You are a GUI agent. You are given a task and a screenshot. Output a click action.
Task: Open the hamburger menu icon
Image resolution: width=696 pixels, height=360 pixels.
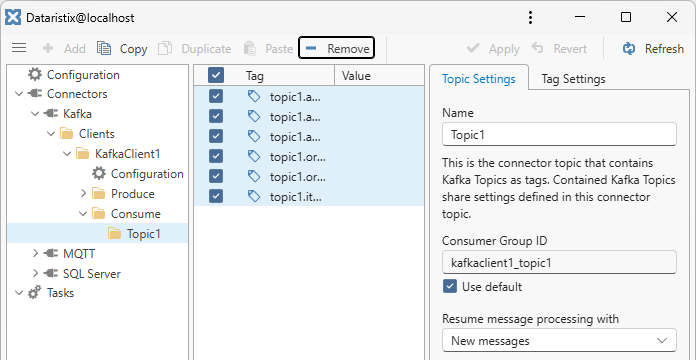coord(19,48)
